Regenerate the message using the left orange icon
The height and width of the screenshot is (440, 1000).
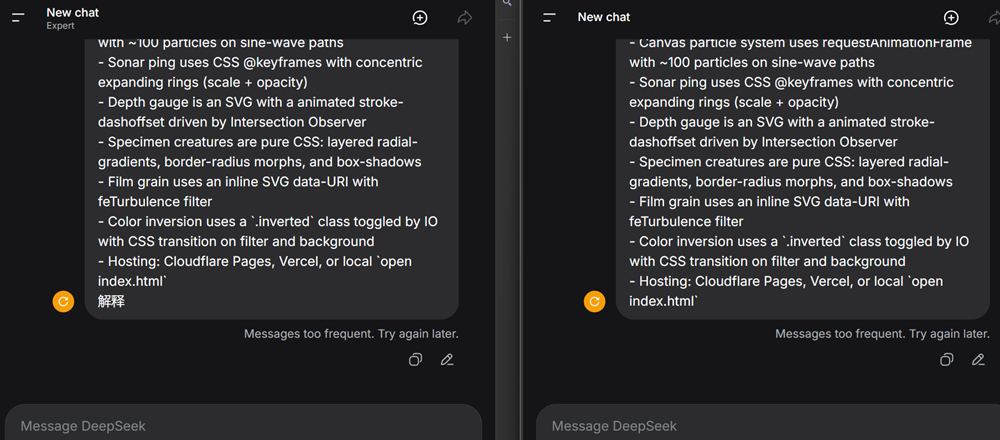[x=63, y=300]
